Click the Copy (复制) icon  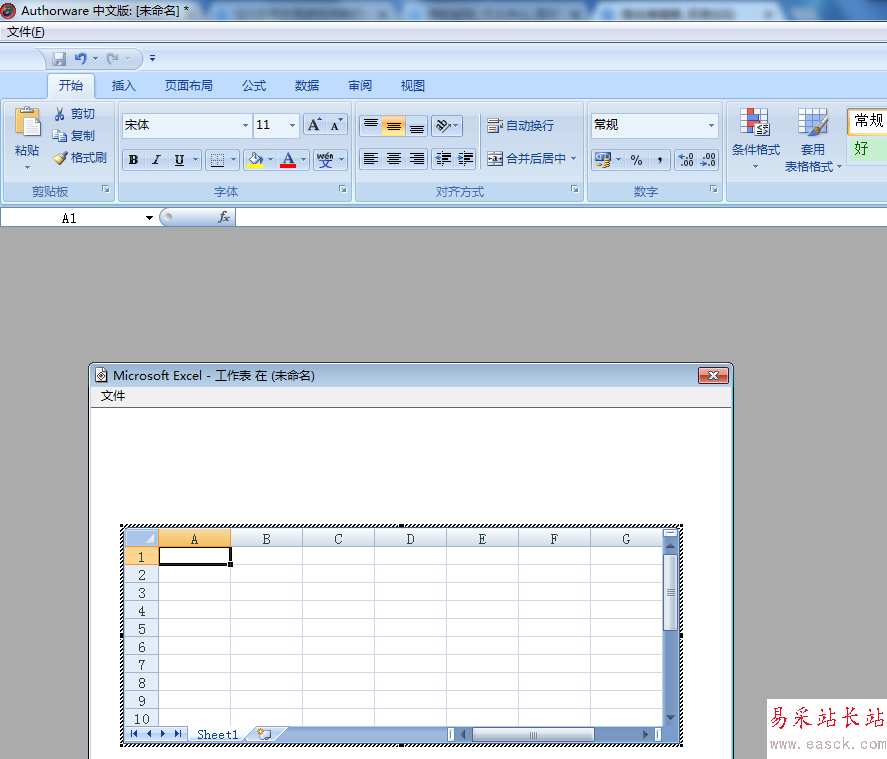coord(59,136)
